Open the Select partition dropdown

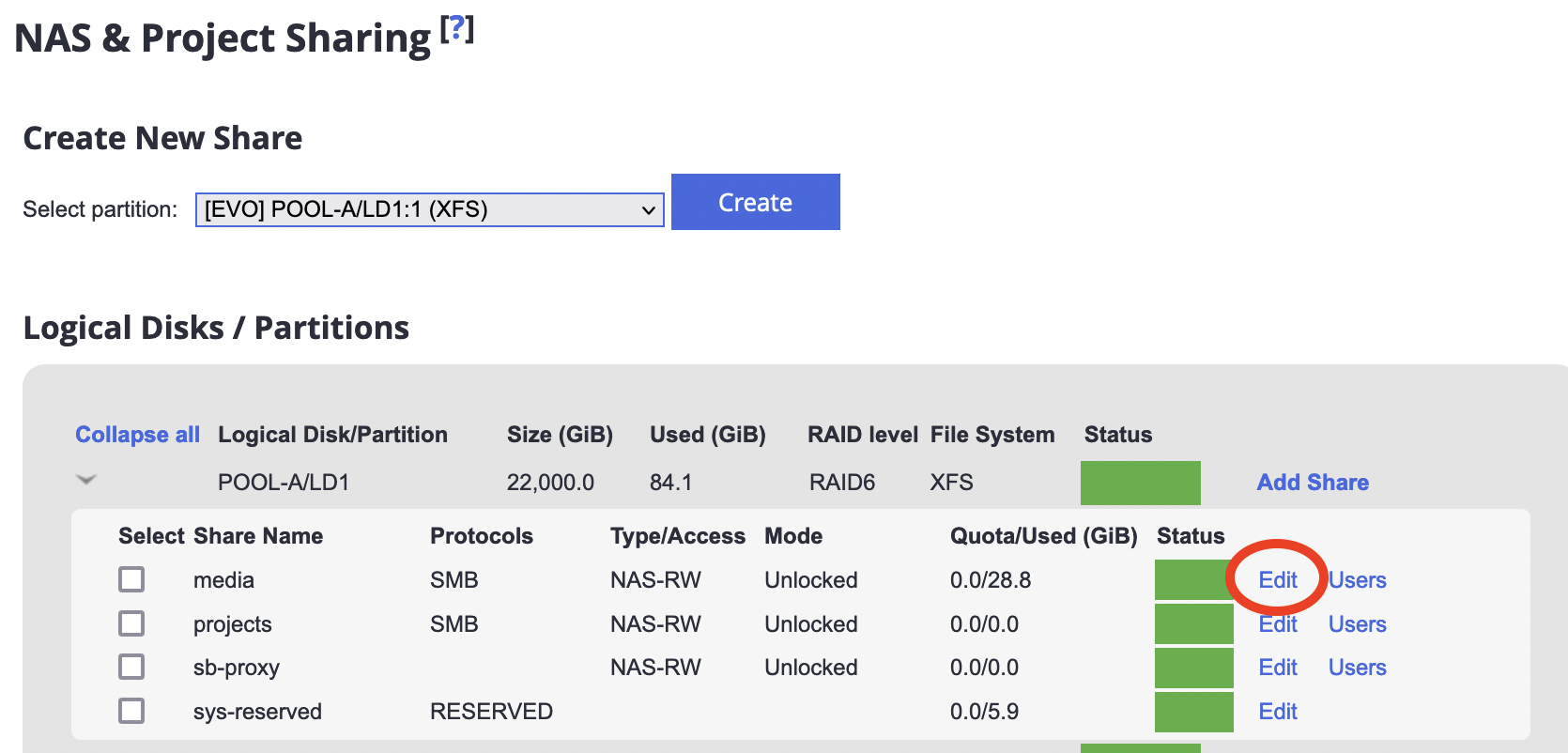click(429, 209)
